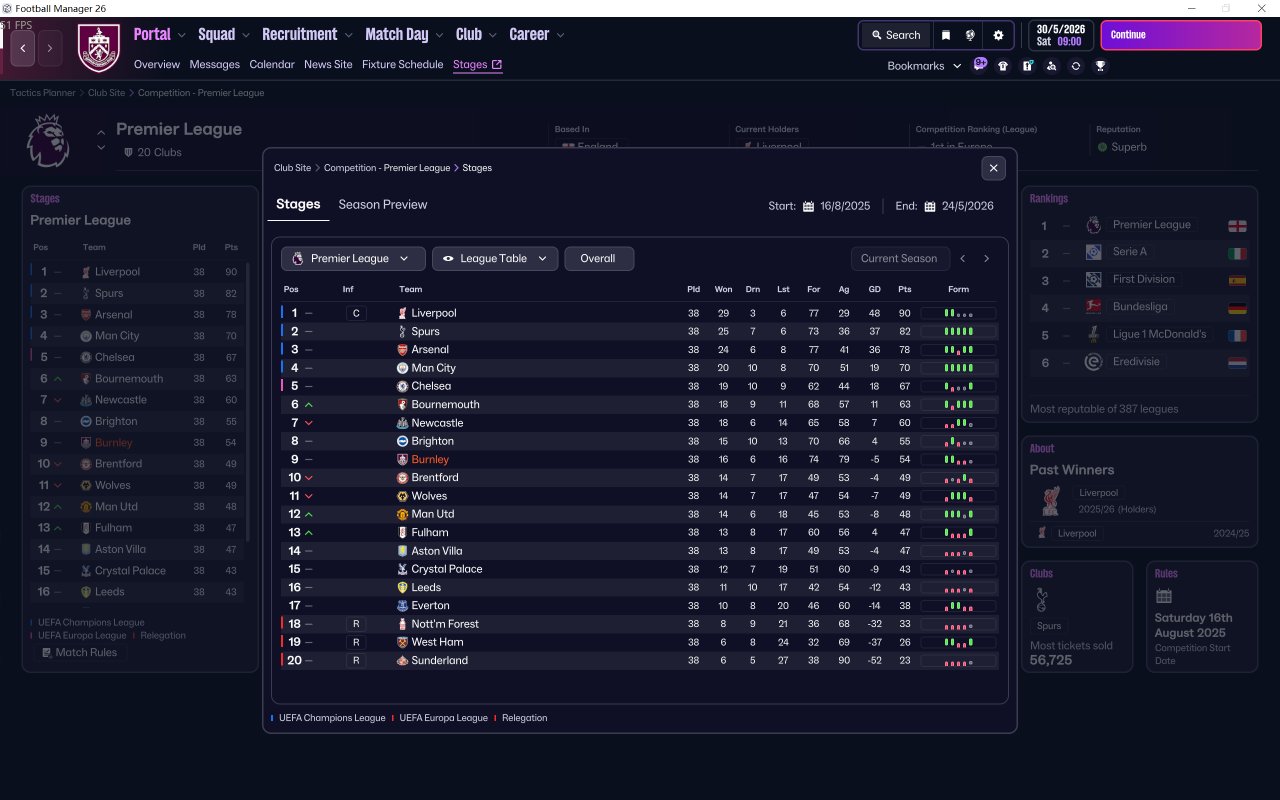Click the Serie A logo in Rankings
1280x800 pixels.
1093,252
